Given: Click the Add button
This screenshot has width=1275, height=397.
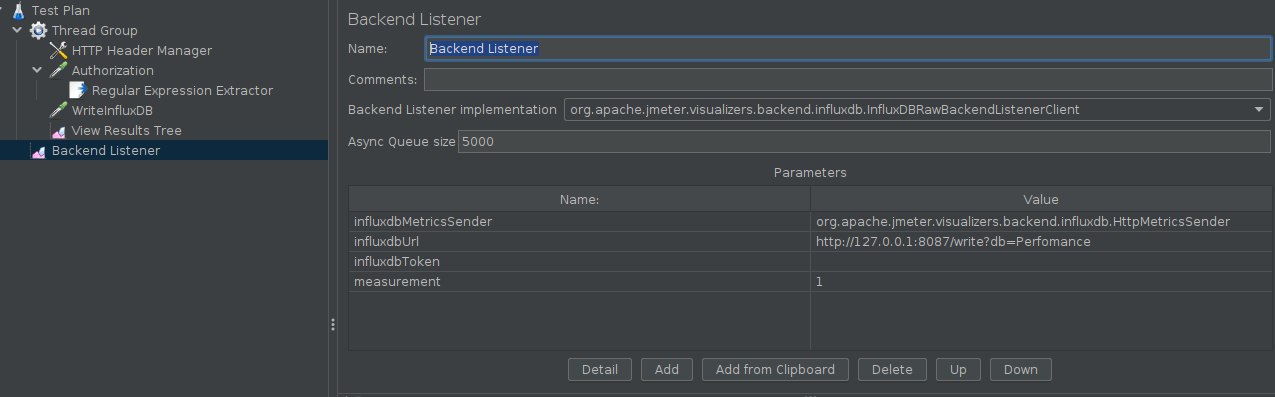Looking at the screenshot, I should (x=667, y=369).
